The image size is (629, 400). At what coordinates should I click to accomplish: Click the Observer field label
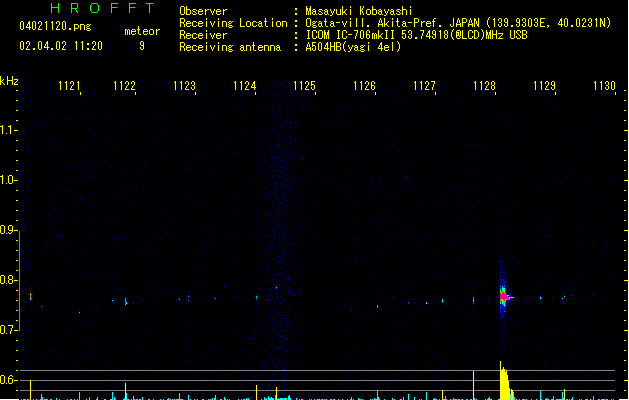point(203,11)
